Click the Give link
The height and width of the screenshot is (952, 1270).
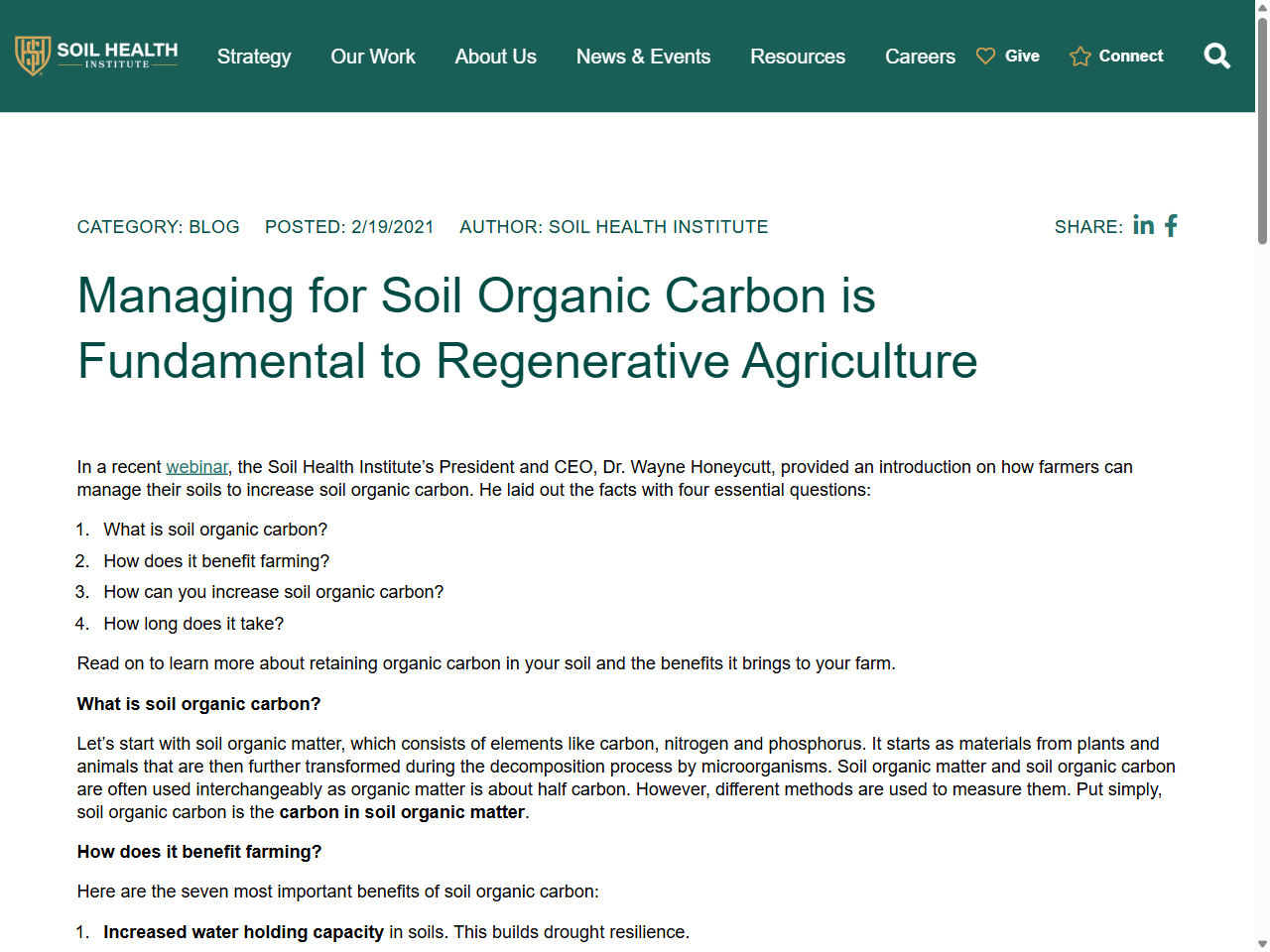pos(1023,56)
